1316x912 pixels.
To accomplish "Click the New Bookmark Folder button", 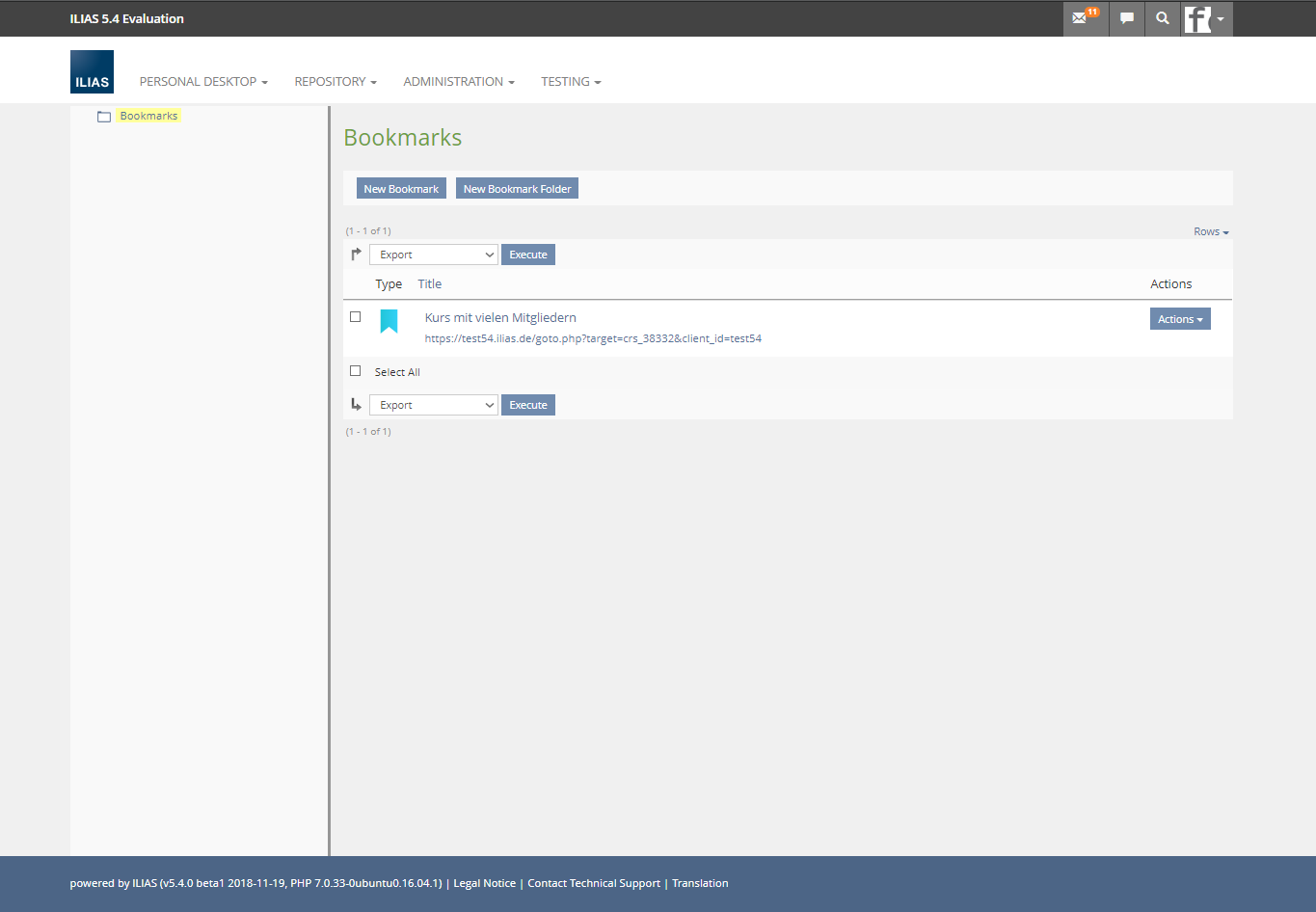I will 517,189.
